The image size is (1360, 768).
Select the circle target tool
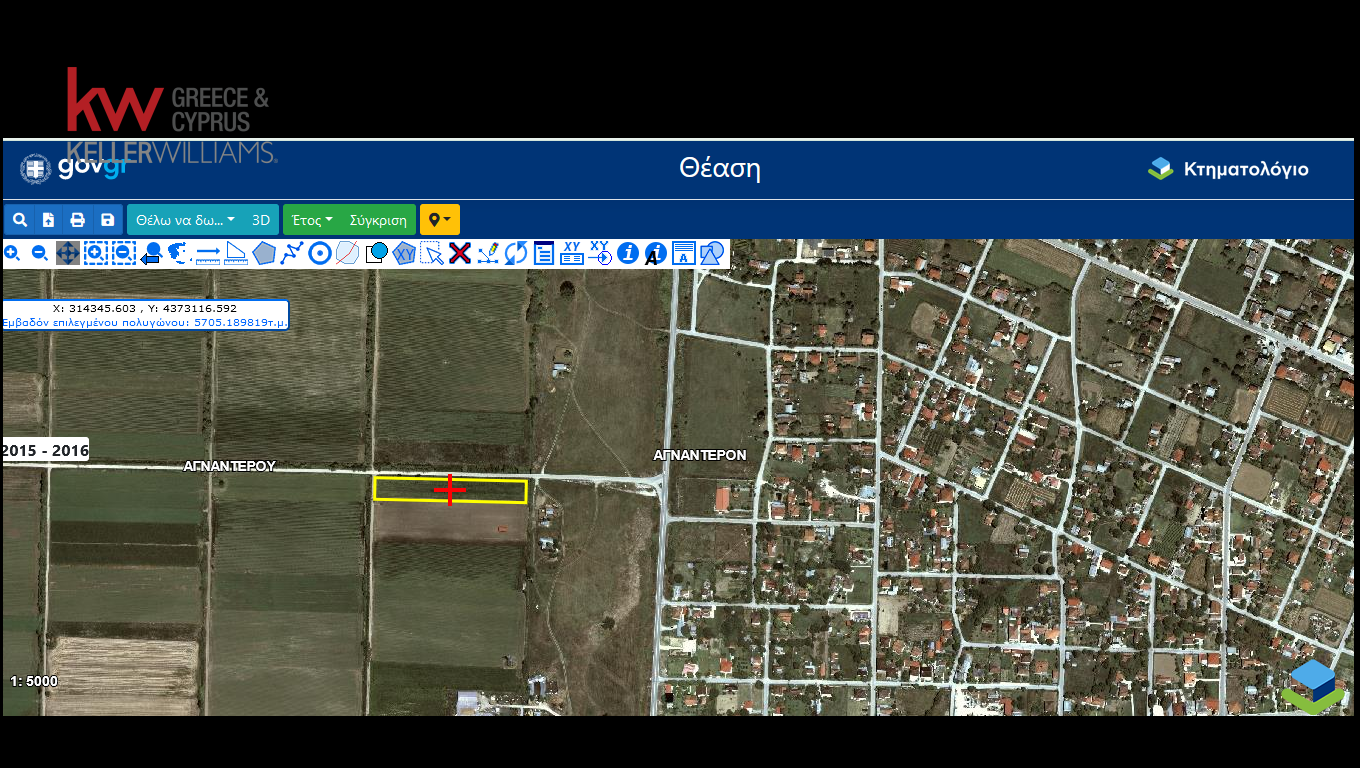pyautogui.click(x=319, y=253)
